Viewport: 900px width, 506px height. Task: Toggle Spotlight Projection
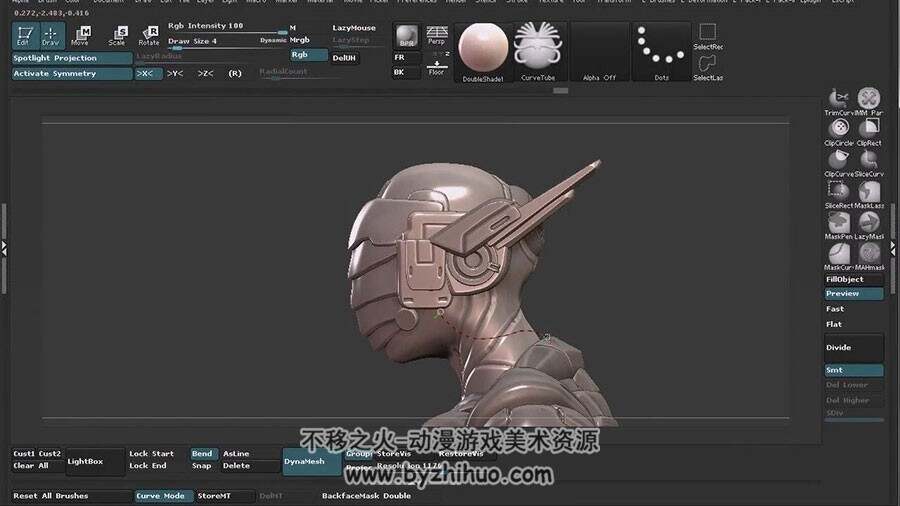[x=72, y=58]
